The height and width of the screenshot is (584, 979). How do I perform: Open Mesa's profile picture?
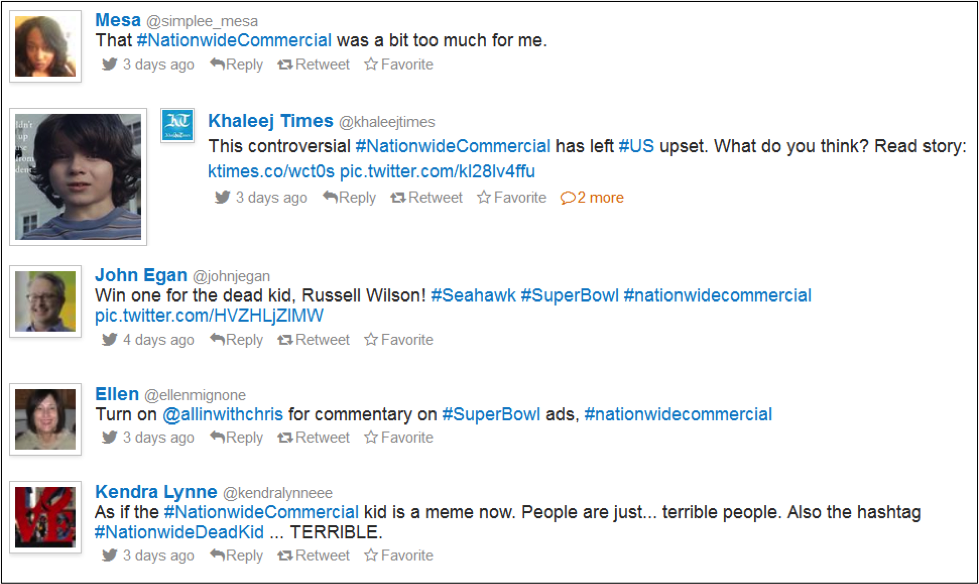pyautogui.click(x=46, y=47)
